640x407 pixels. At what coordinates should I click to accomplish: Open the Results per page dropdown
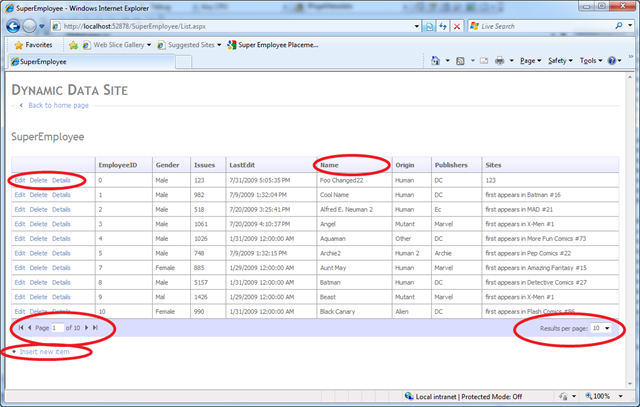[x=599, y=328]
